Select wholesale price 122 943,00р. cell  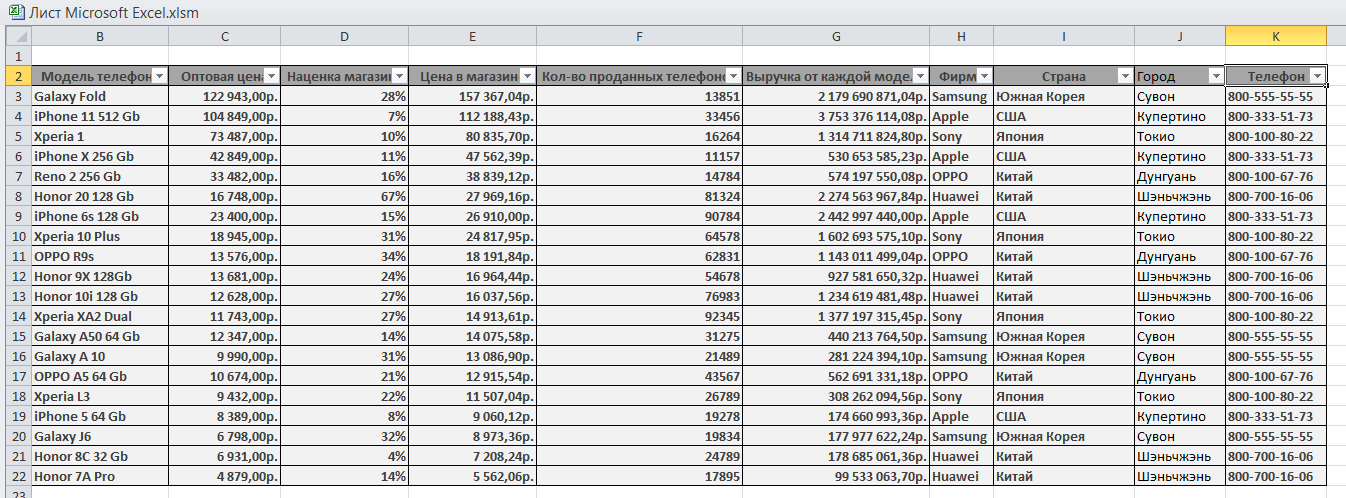(x=224, y=96)
